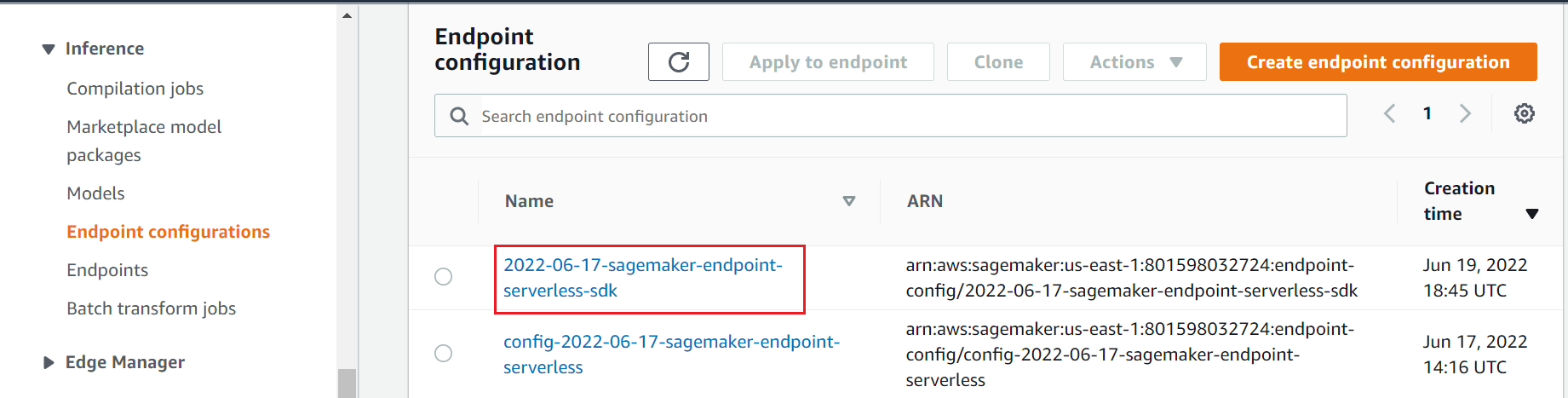Open Compilation jobs in sidebar

click(135, 89)
